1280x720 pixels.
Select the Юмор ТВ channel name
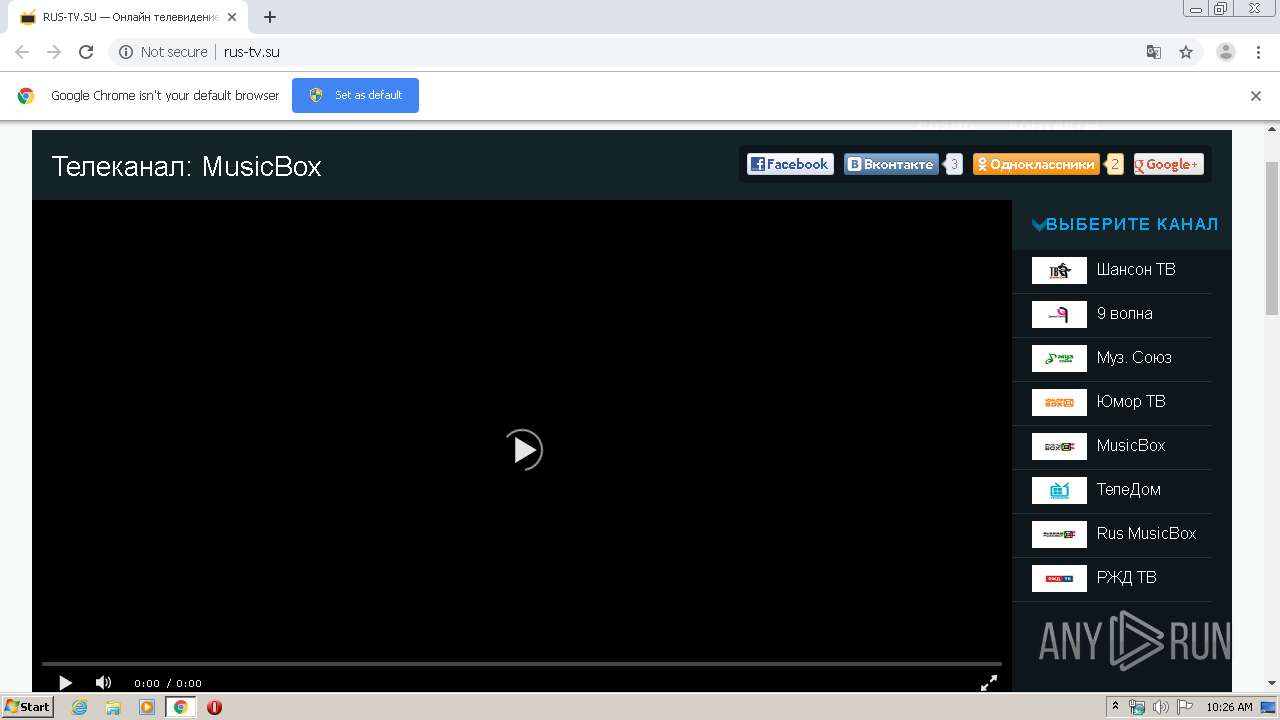click(x=1131, y=402)
